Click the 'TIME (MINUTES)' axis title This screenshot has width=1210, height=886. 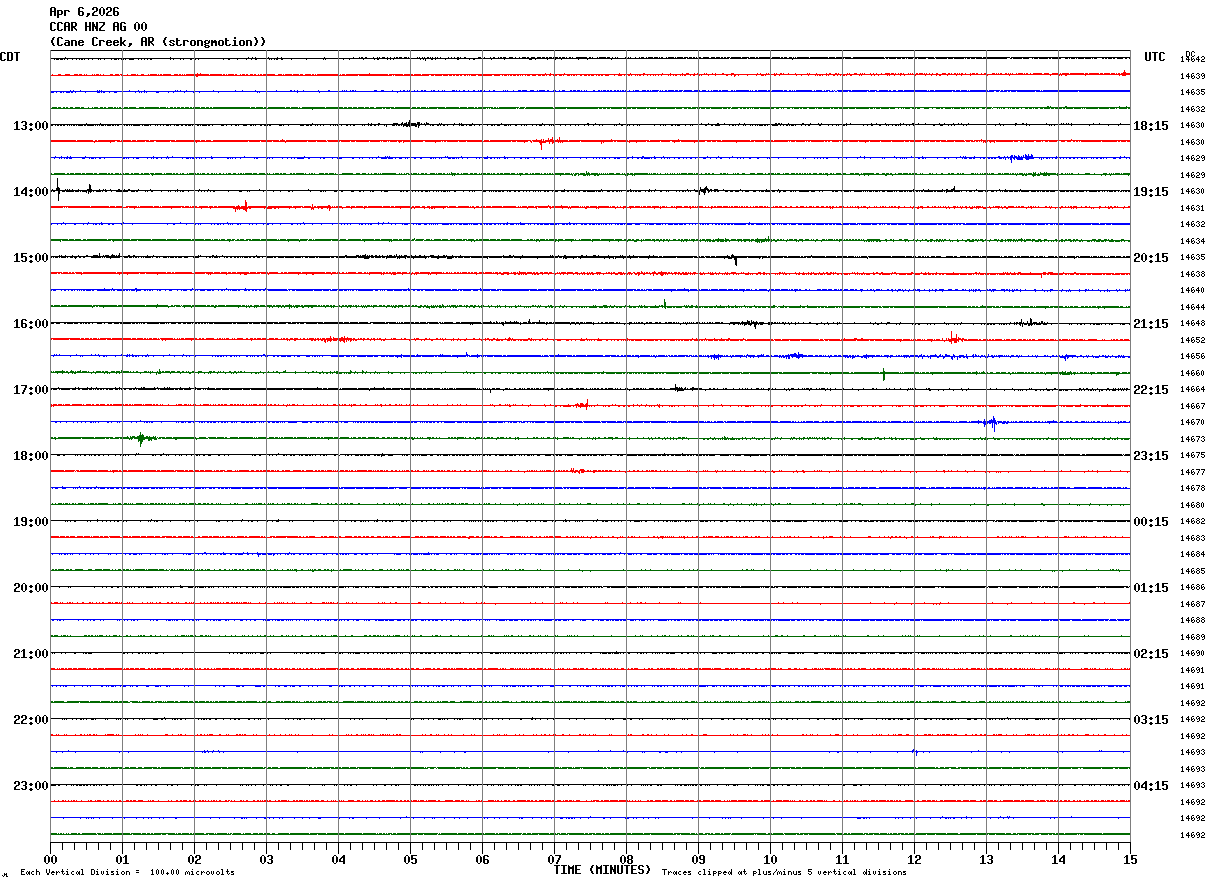coord(603,870)
